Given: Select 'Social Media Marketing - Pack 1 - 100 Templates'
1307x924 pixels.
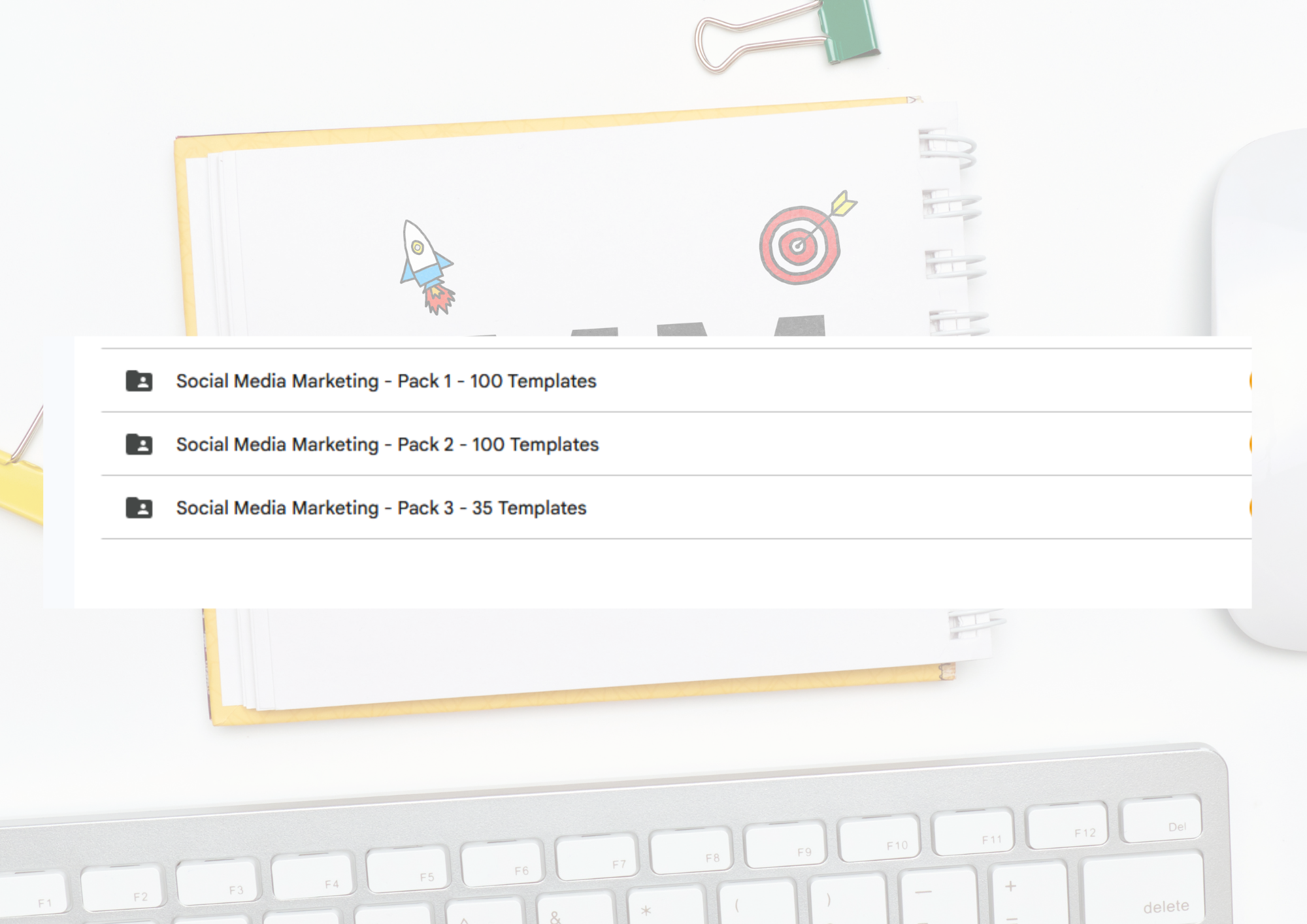Looking at the screenshot, I should 386,381.
